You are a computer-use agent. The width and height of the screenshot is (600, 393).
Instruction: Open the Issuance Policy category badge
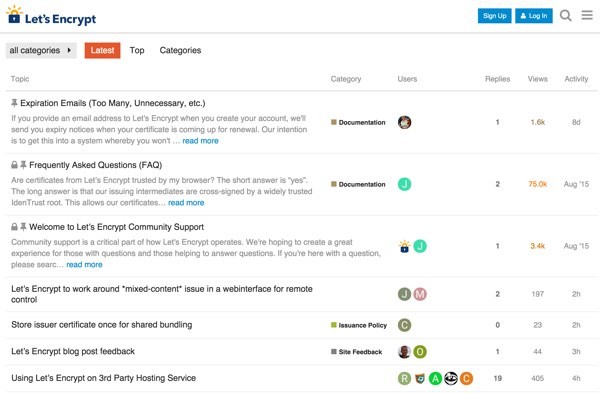pos(359,325)
